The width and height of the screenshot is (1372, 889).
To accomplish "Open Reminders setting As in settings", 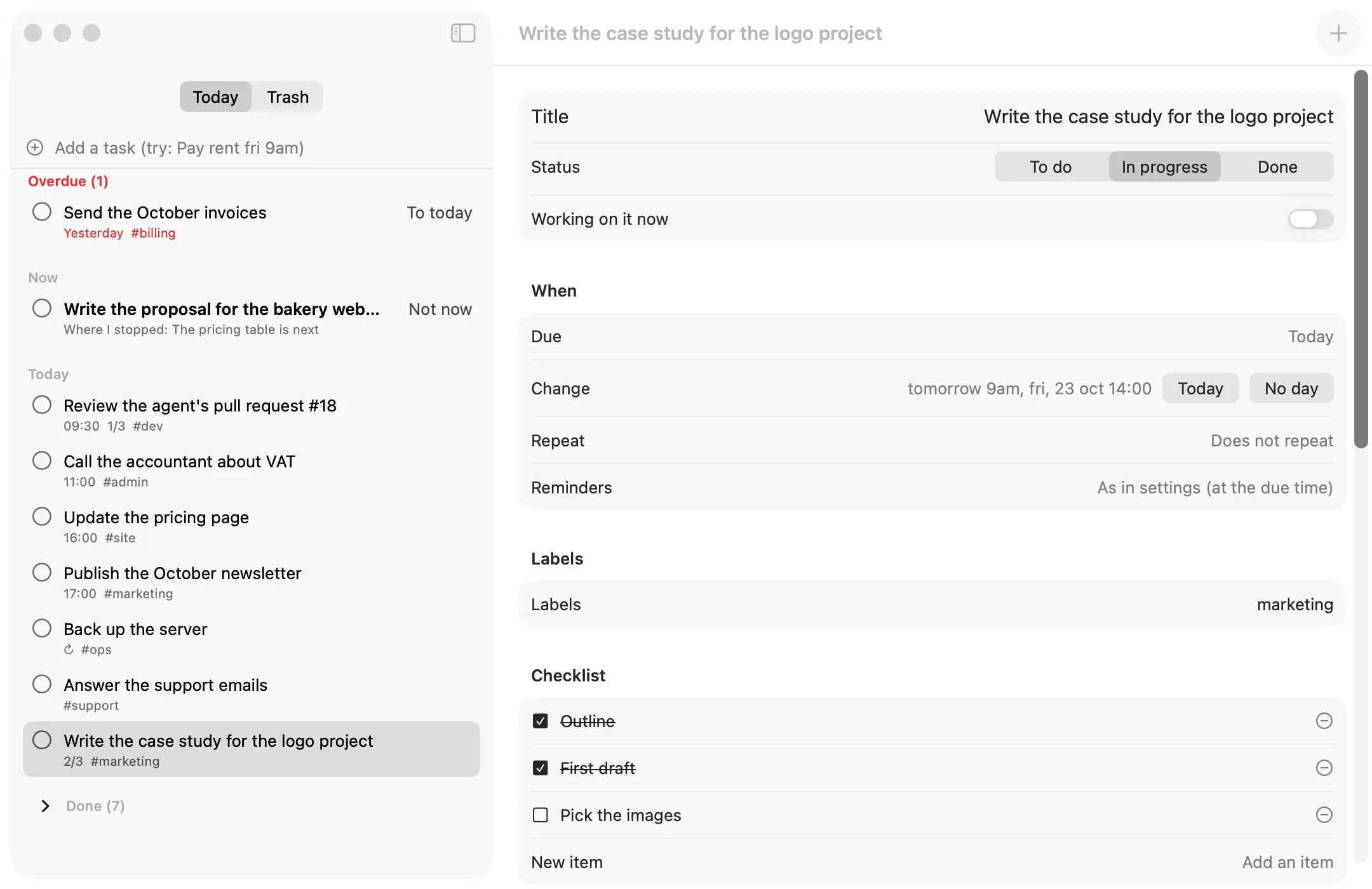I will tap(1215, 488).
